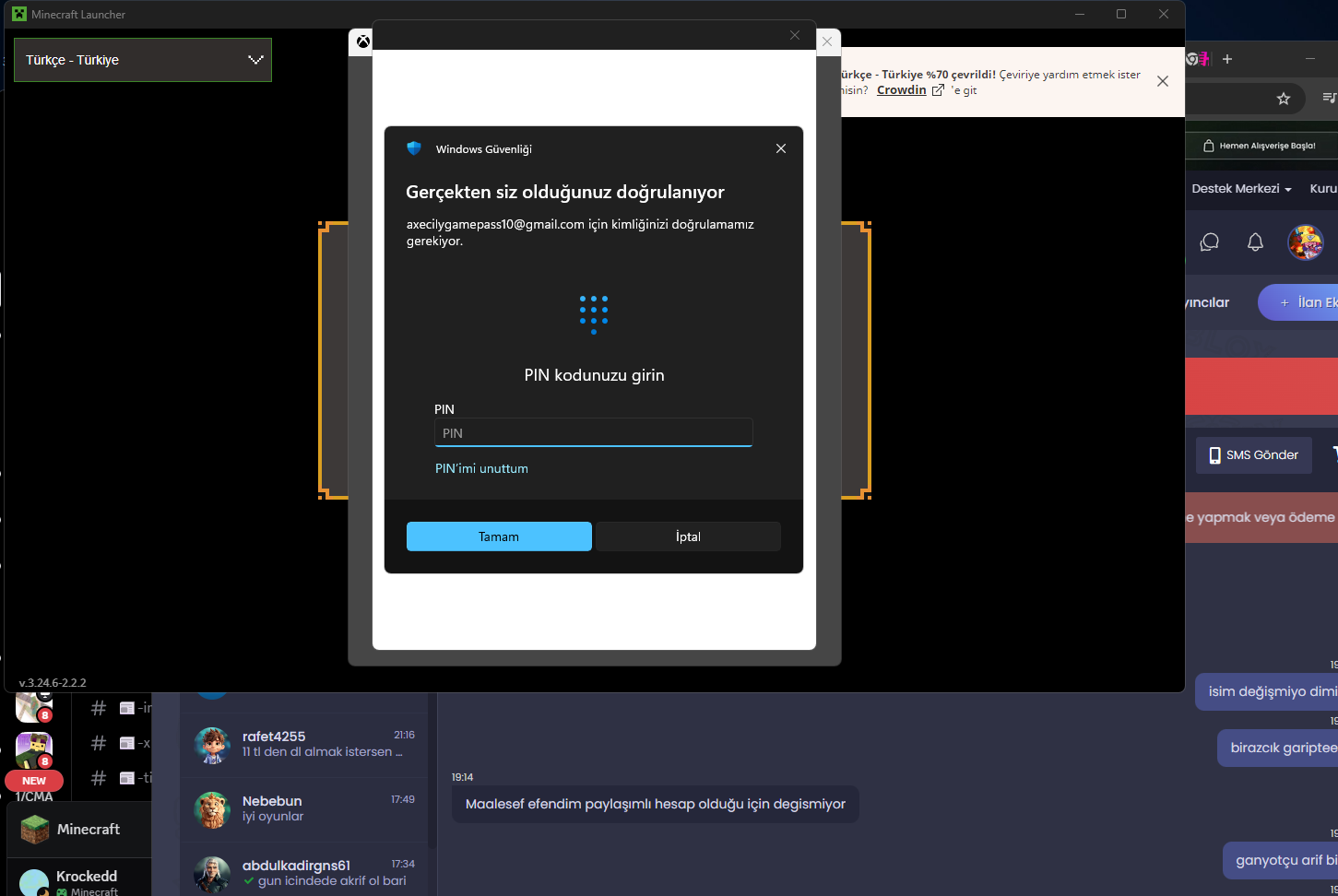Screen dimensions: 1338x896
Task: Click abdulkadirgns61's avatar picture
Action: click(x=212, y=874)
